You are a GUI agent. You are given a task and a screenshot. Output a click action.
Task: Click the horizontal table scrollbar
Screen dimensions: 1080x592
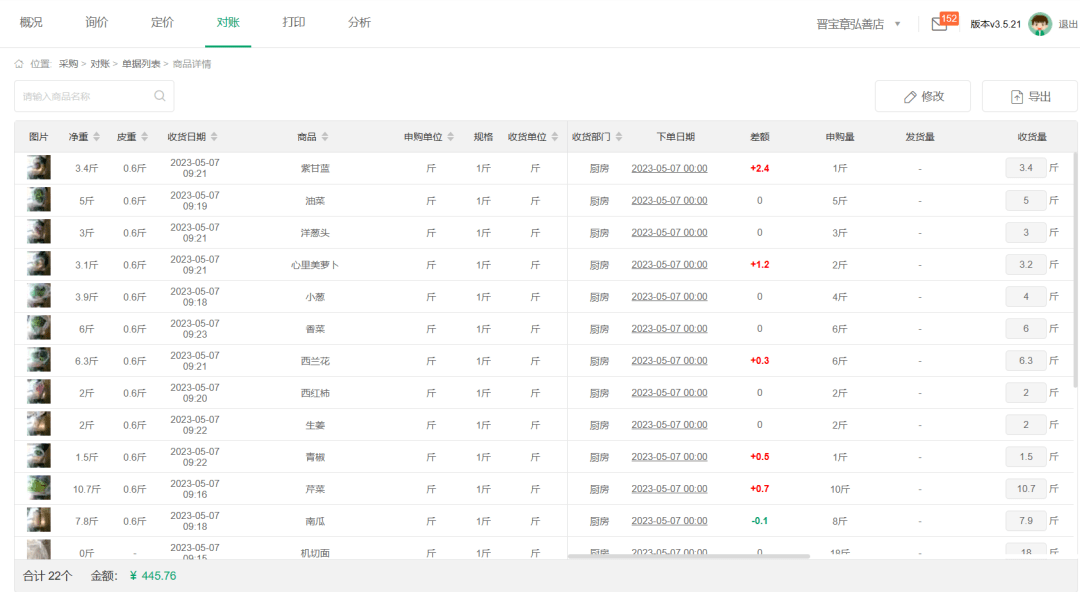click(688, 556)
